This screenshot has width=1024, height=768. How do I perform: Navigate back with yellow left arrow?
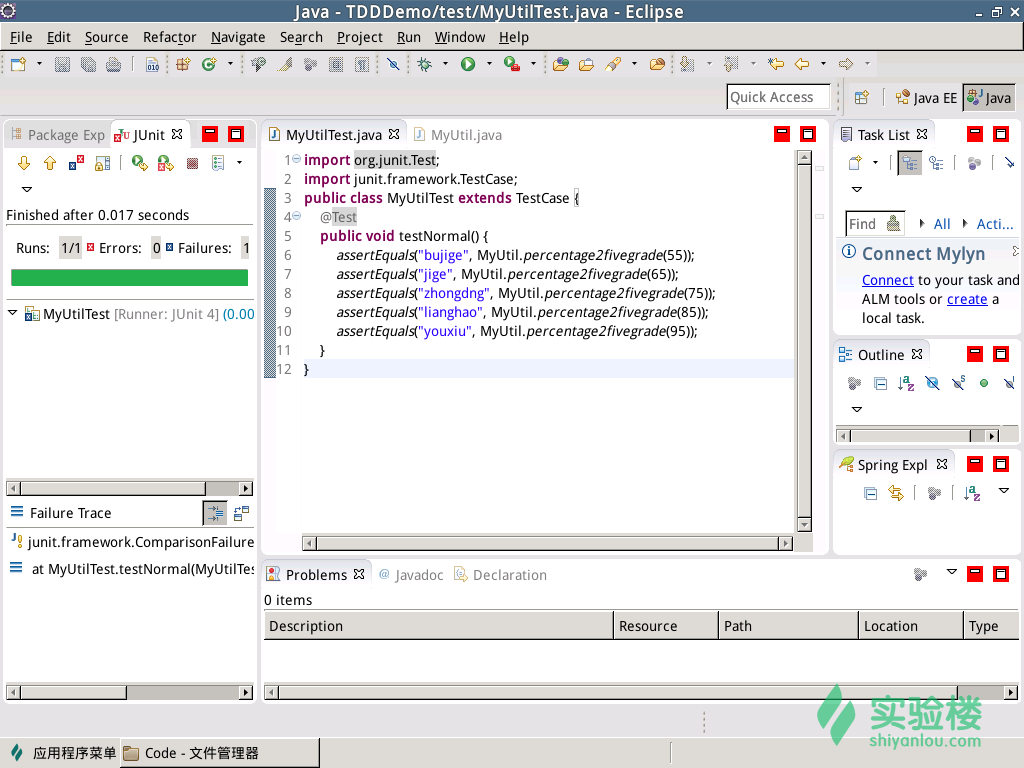click(802, 64)
